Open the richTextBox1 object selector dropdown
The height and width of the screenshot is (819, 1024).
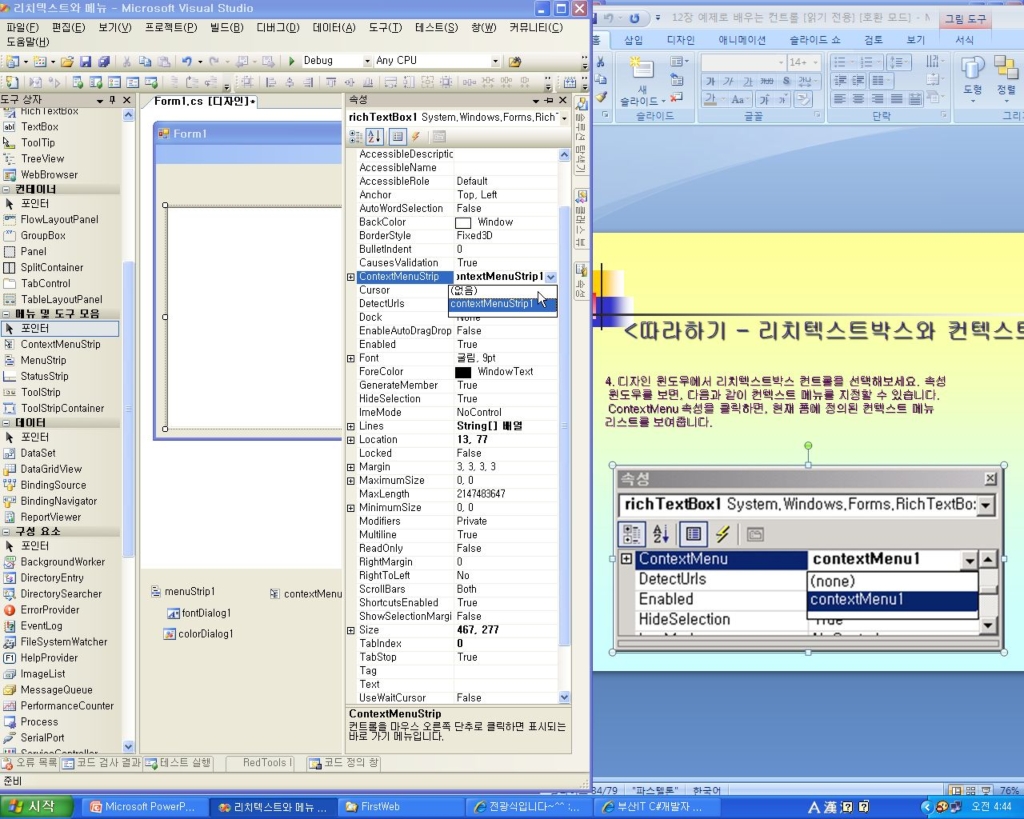[x=564, y=118]
